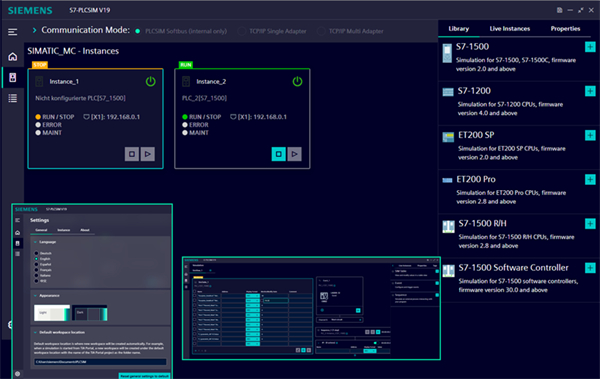This screenshot has height=379, width=600.
Task: Collapse the Communication Mode chevron
Action: coord(34,30)
